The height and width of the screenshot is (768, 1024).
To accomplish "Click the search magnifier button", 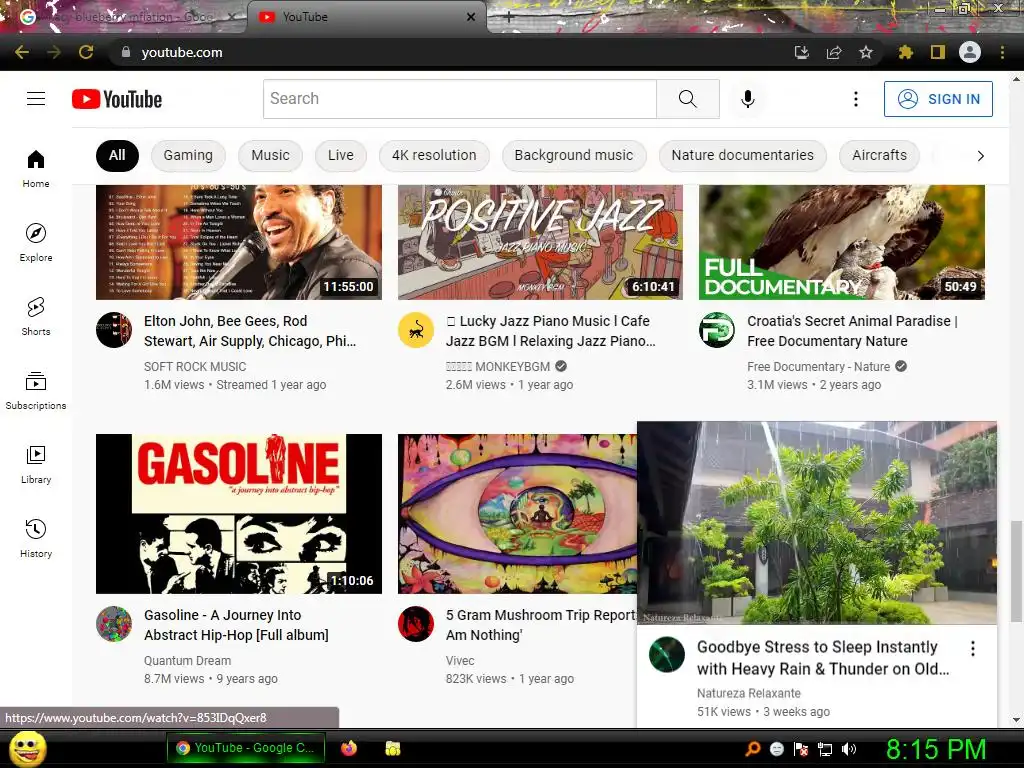I will pos(688,99).
